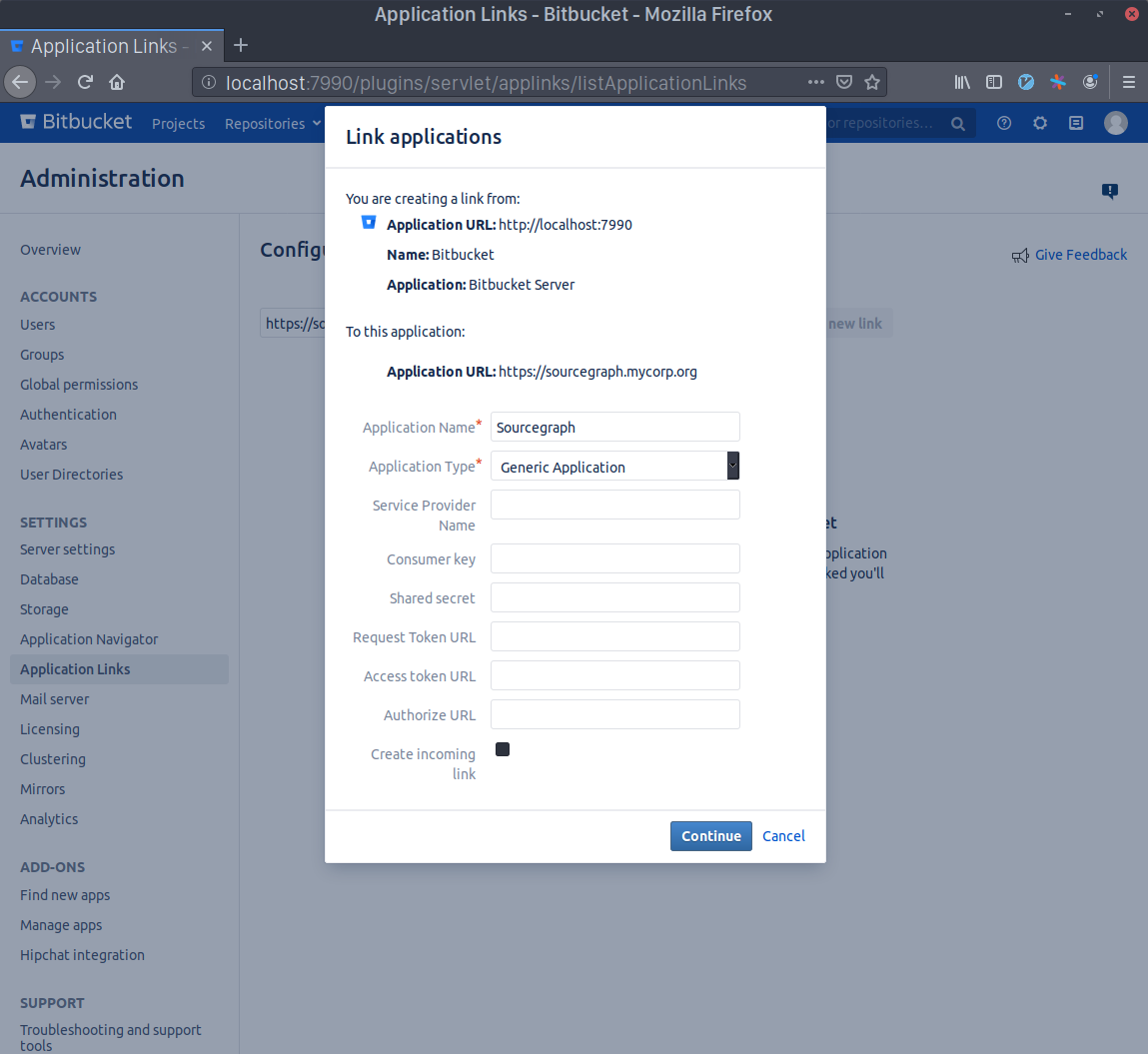Open Clustering in admin sidebar
Viewport: 1148px width, 1054px height.
point(53,759)
